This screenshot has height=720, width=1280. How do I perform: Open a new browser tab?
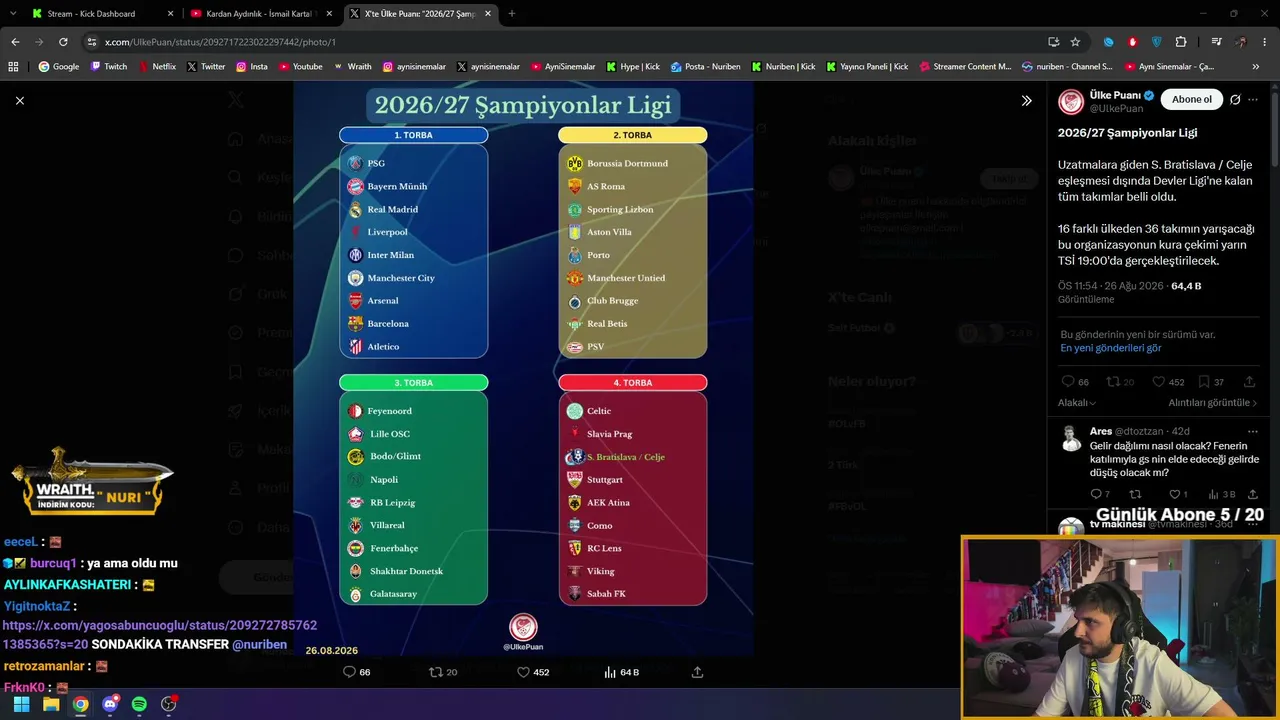[x=512, y=14]
